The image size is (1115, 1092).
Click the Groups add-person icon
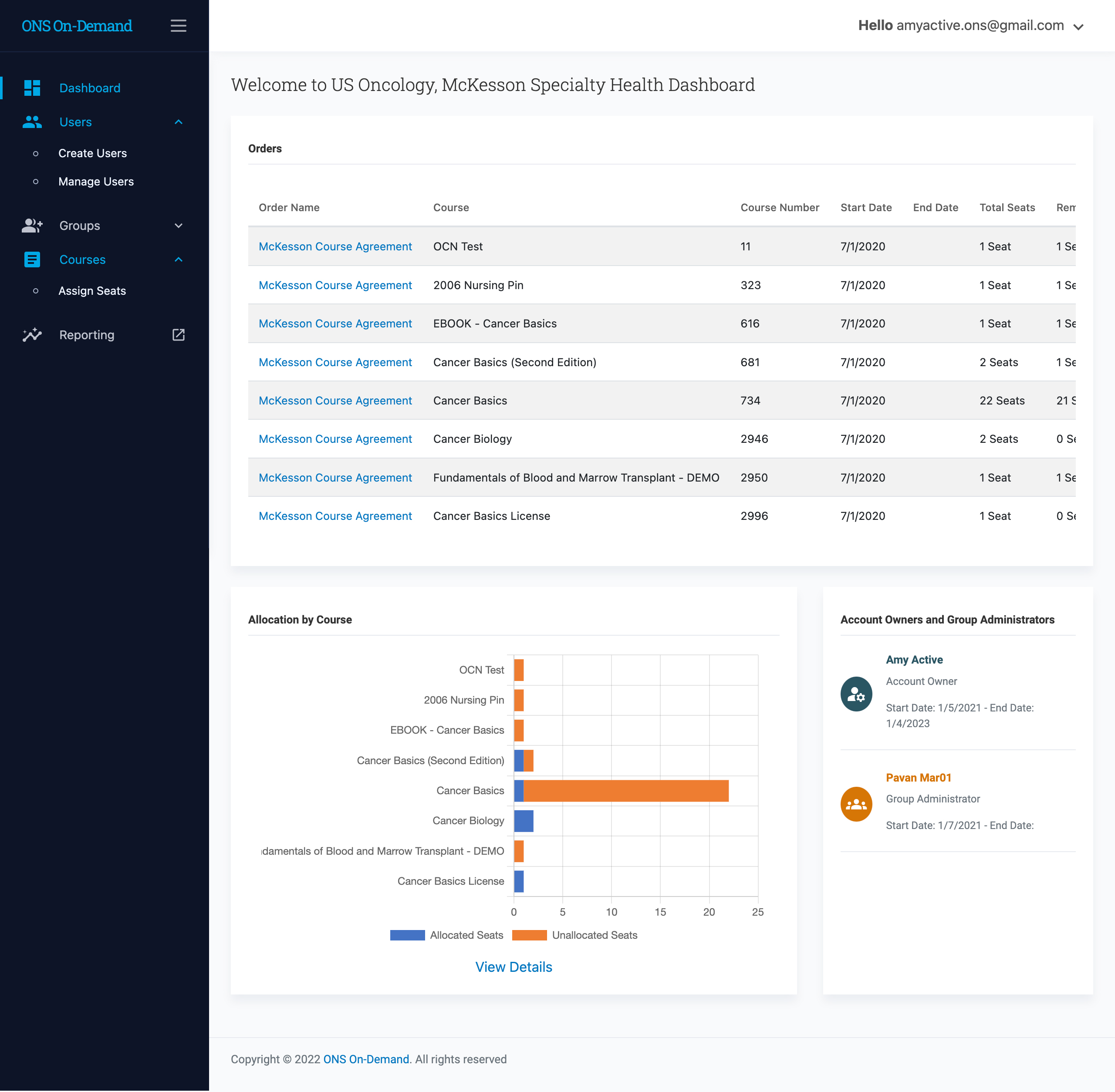[x=32, y=226]
